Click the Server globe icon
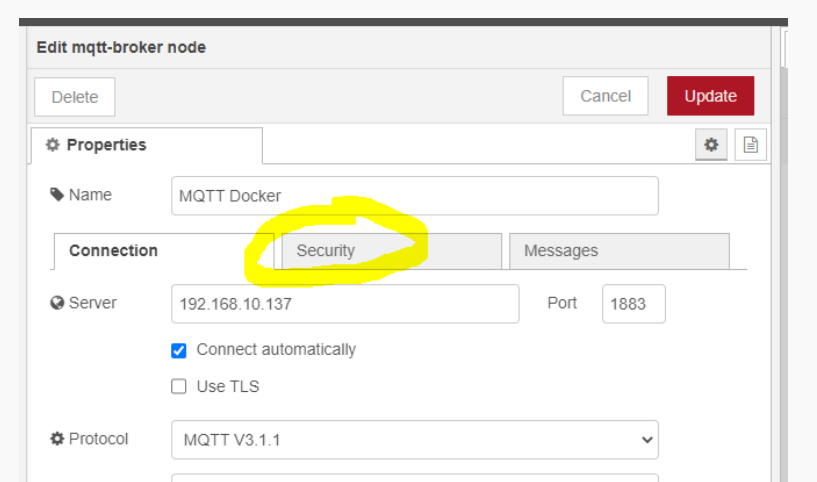The height and width of the screenshot is (482, 817). click(x=57, y=302)
